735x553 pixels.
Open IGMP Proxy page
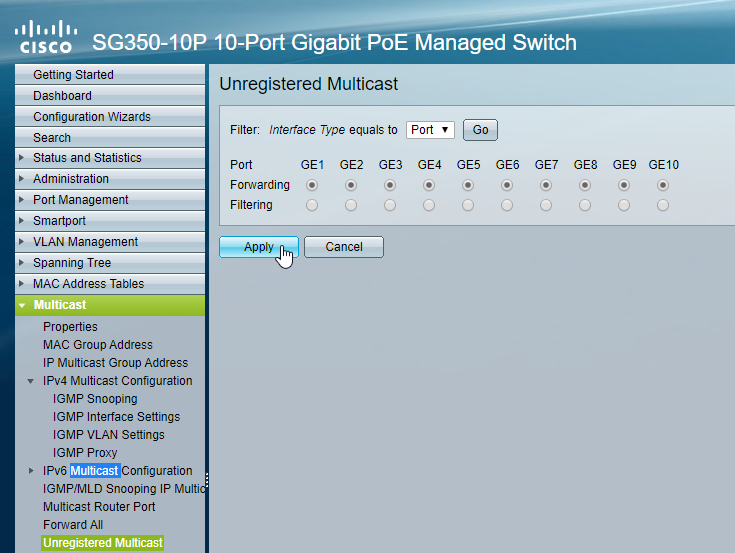(x=85, y=453)
